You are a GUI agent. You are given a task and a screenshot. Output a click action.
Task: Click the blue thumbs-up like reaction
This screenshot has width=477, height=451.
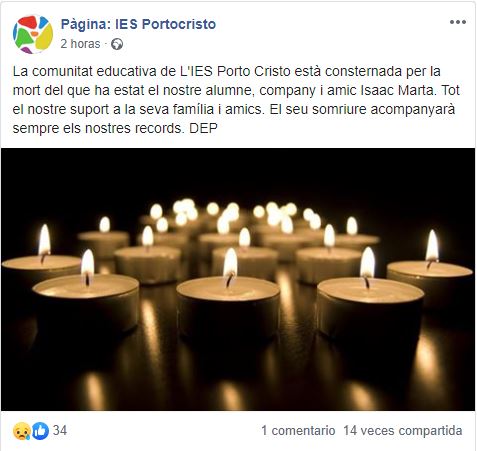pos(40,431)
